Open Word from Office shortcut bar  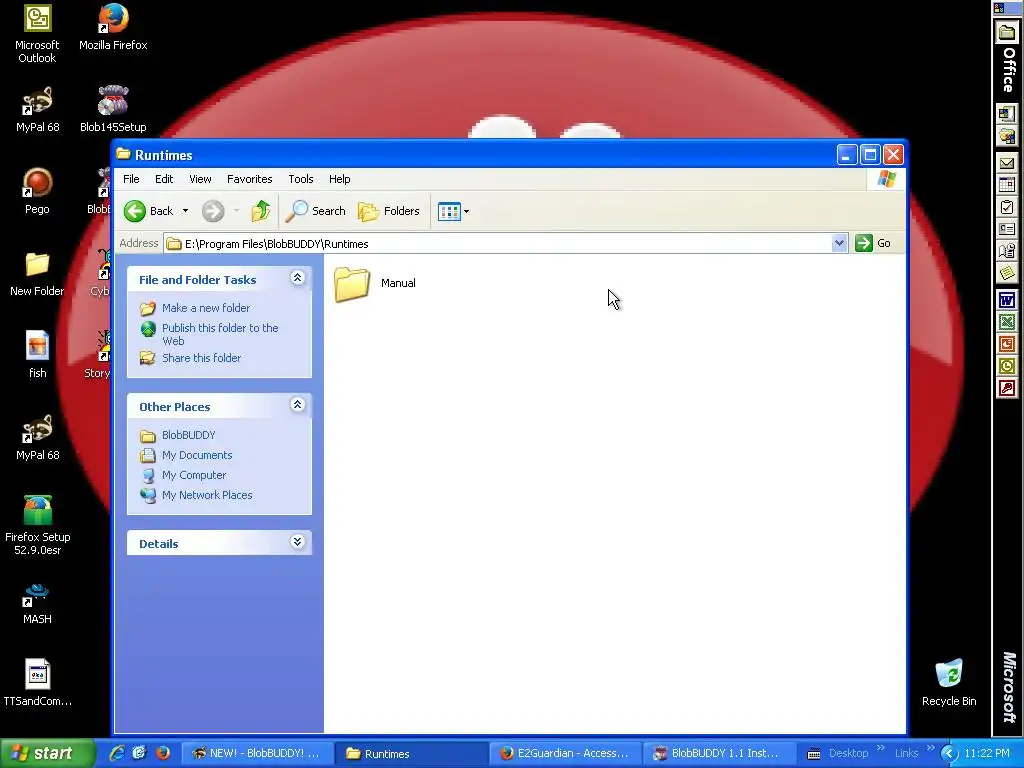[x=1006, y=300]
